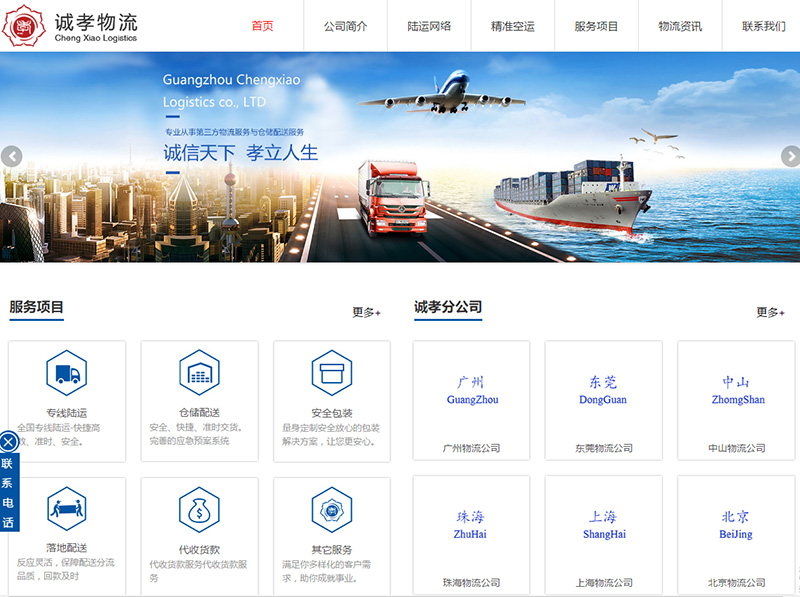This screenshot has width=800, height=597.
Task: Close the floating 联系电话 sidebar widget
Action: coord(8,441)
